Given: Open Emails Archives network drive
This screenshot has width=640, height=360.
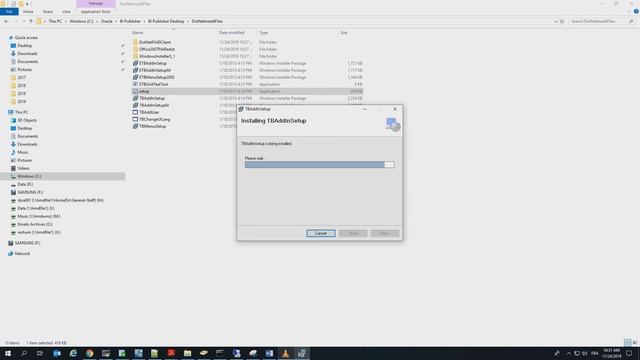Looking at the screenshot, I should [x=35, y=224].
